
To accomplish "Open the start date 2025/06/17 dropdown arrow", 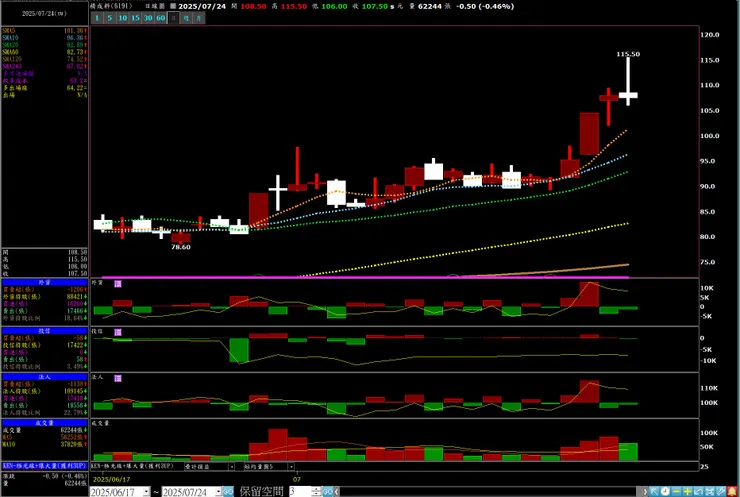I will tap(146, 491).
